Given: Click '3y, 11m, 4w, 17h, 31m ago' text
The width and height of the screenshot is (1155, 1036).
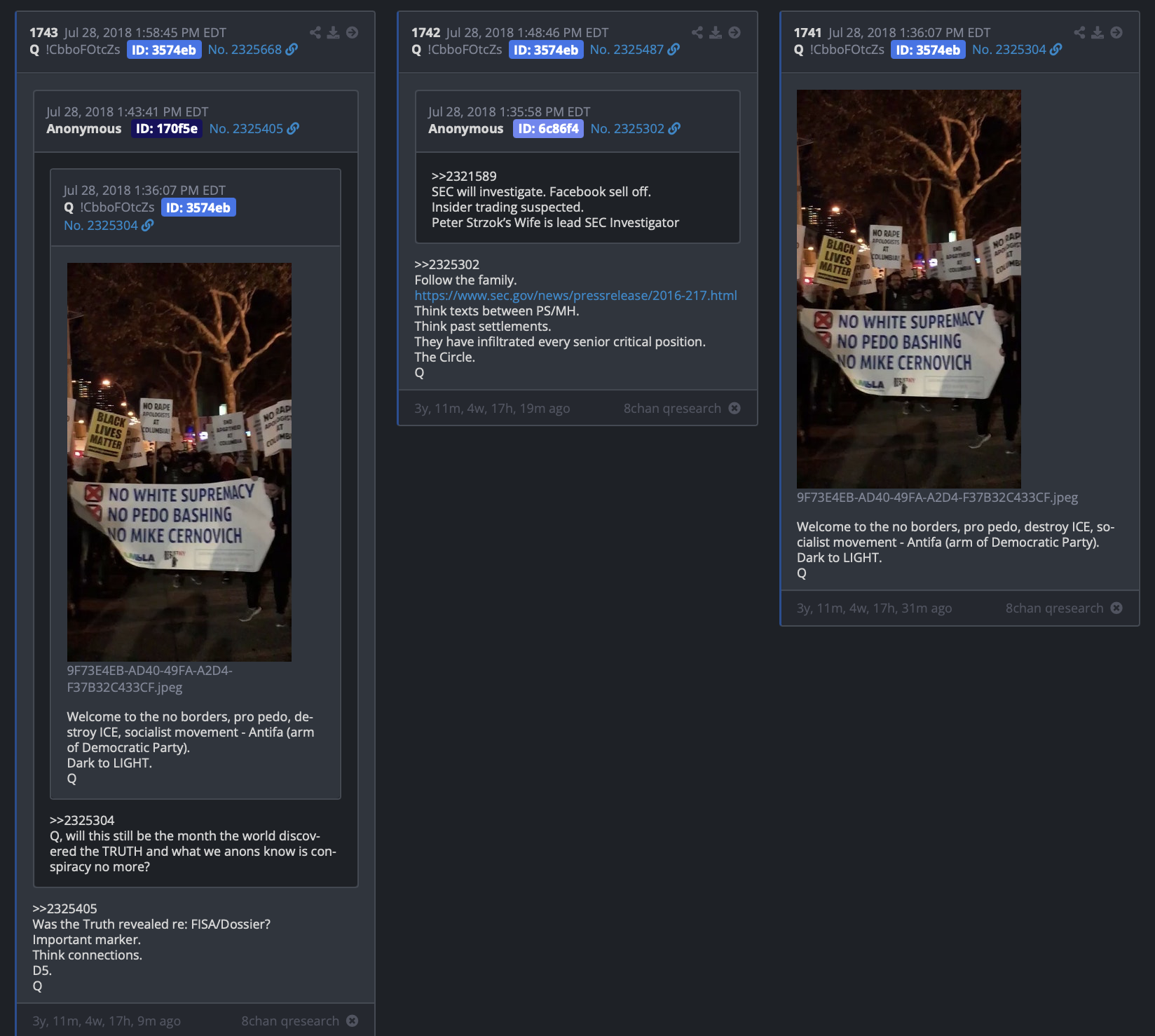Looking at the screenshot, I should (874, 608).
